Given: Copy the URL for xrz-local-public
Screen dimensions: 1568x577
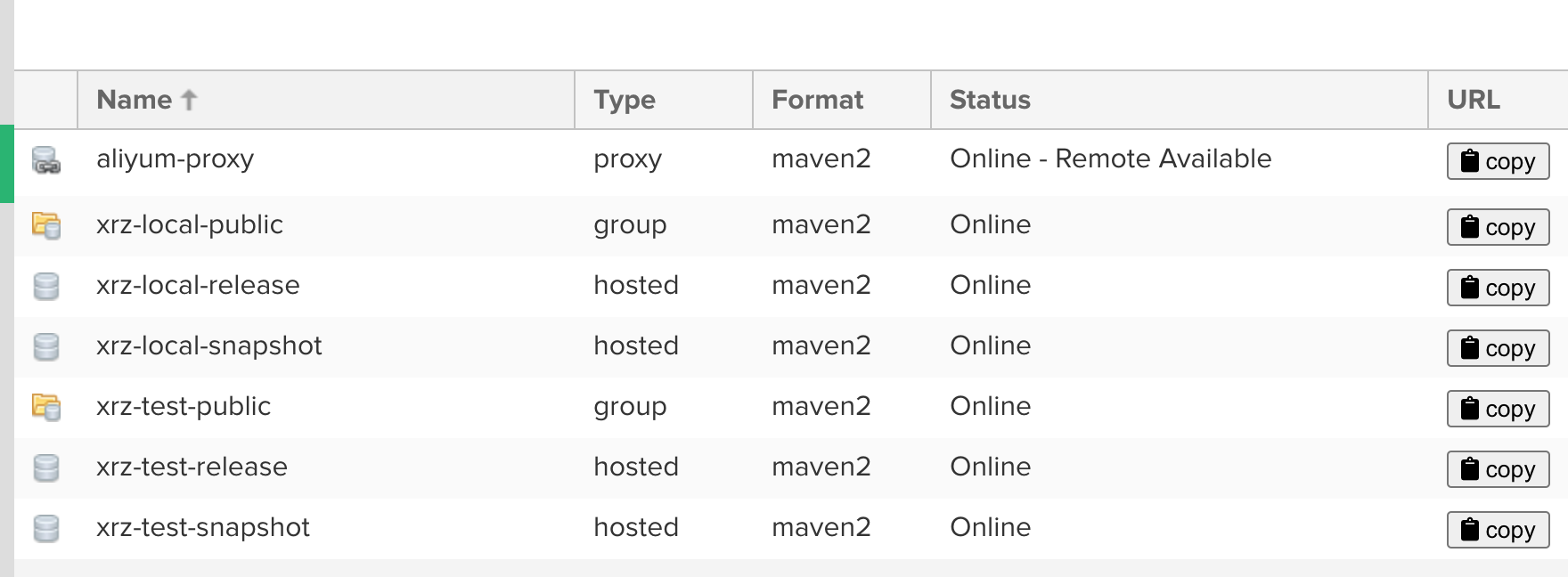Looking at the screenshot, I should [1498, 227].
